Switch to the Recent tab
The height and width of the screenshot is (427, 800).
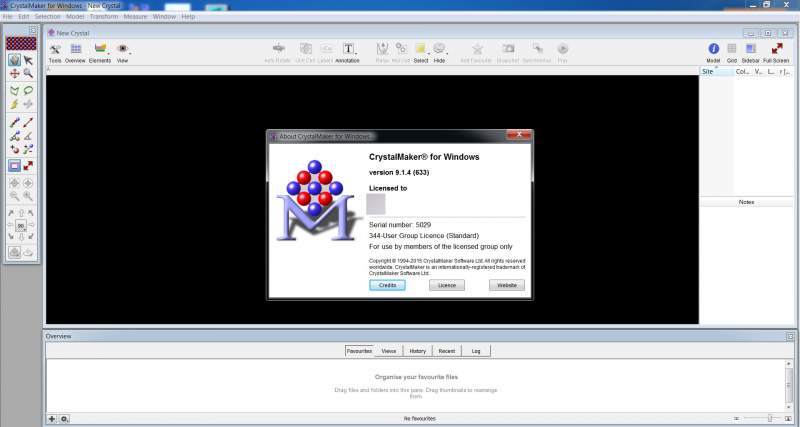tap(446, 351)
